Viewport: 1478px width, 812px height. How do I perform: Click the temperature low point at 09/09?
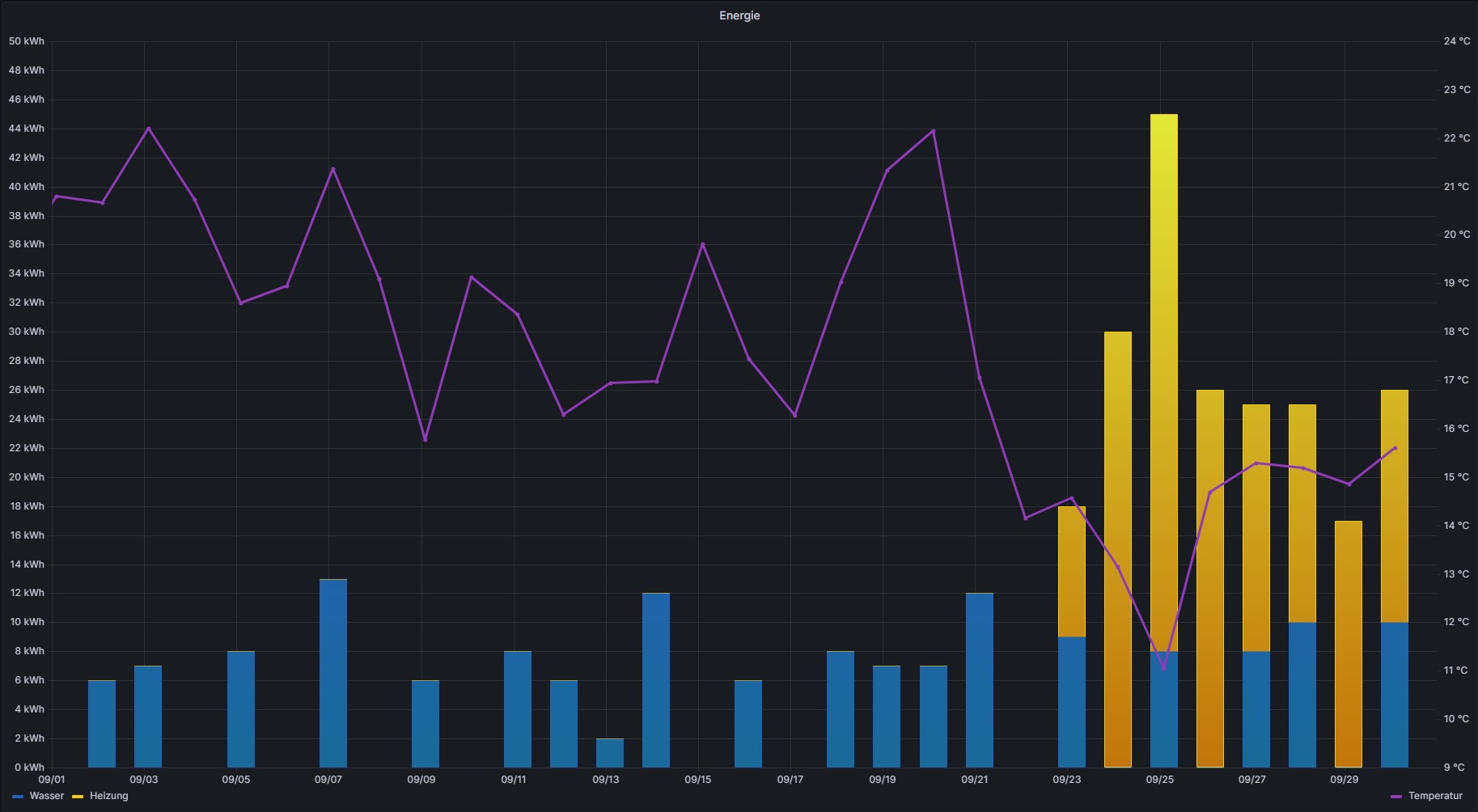[425, 439]
